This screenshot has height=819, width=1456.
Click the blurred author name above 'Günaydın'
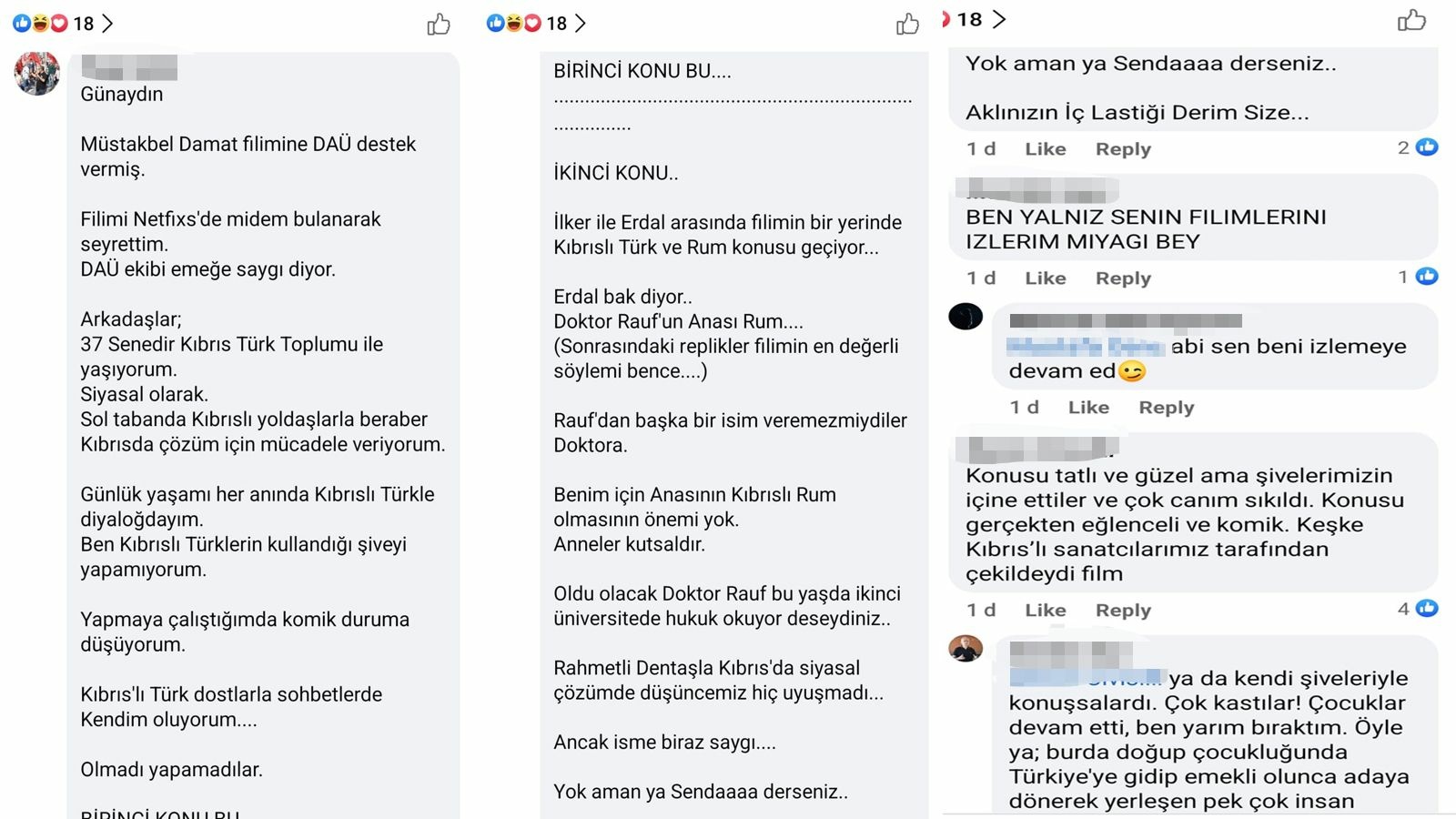[x=128, y=68]
